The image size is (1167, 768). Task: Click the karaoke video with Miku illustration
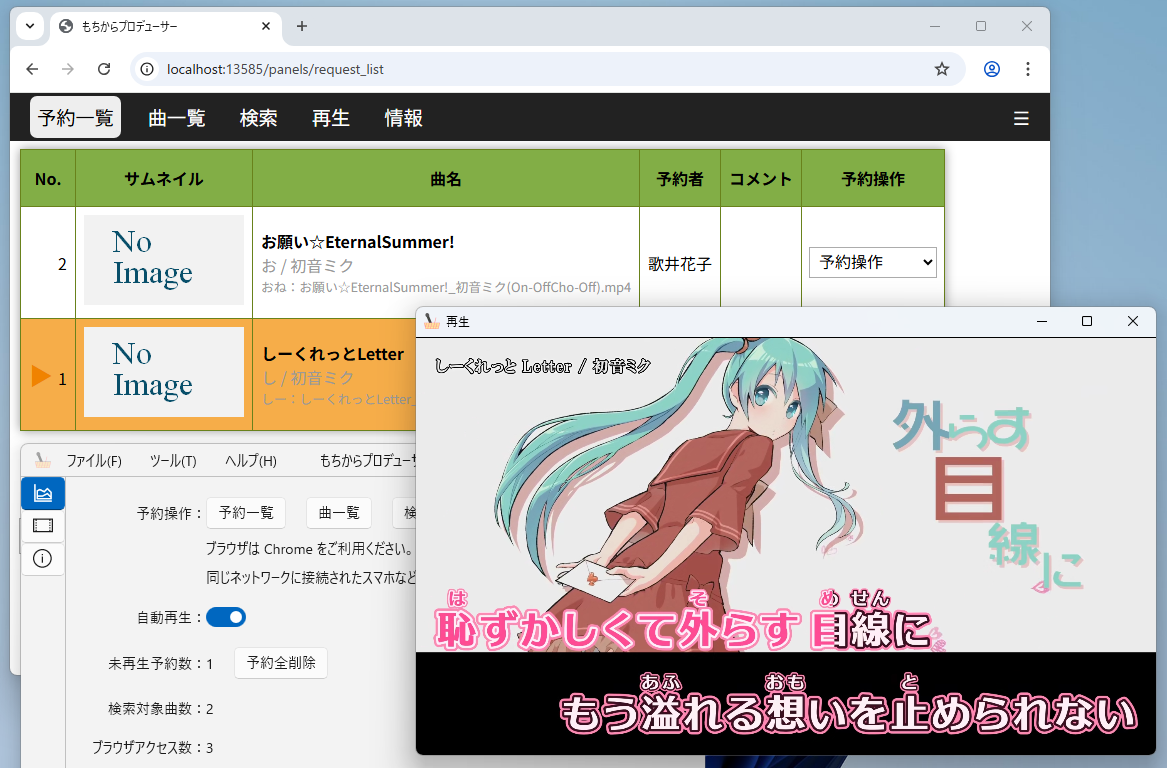click(785, 495)
